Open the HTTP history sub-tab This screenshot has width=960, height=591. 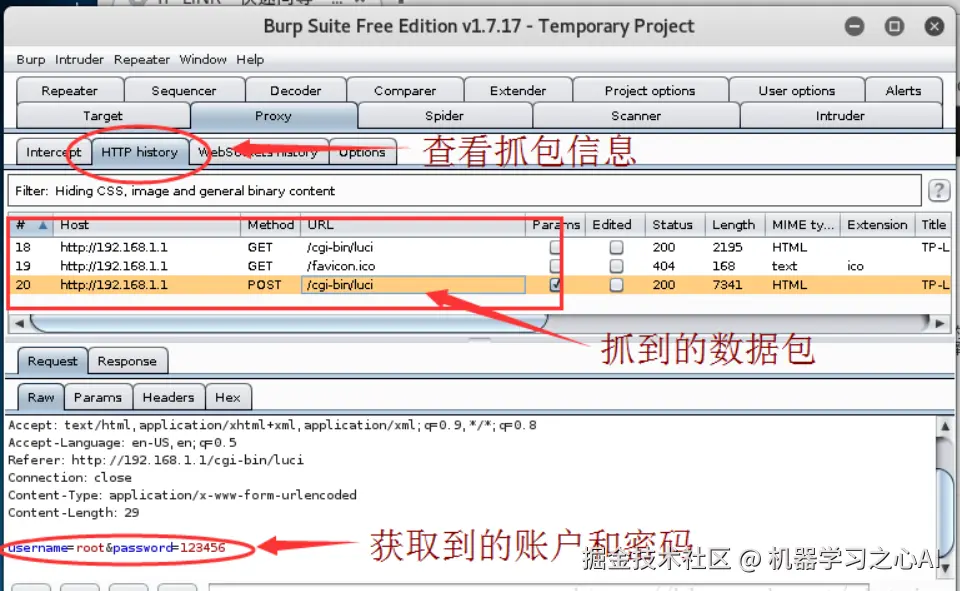point(140,152)
